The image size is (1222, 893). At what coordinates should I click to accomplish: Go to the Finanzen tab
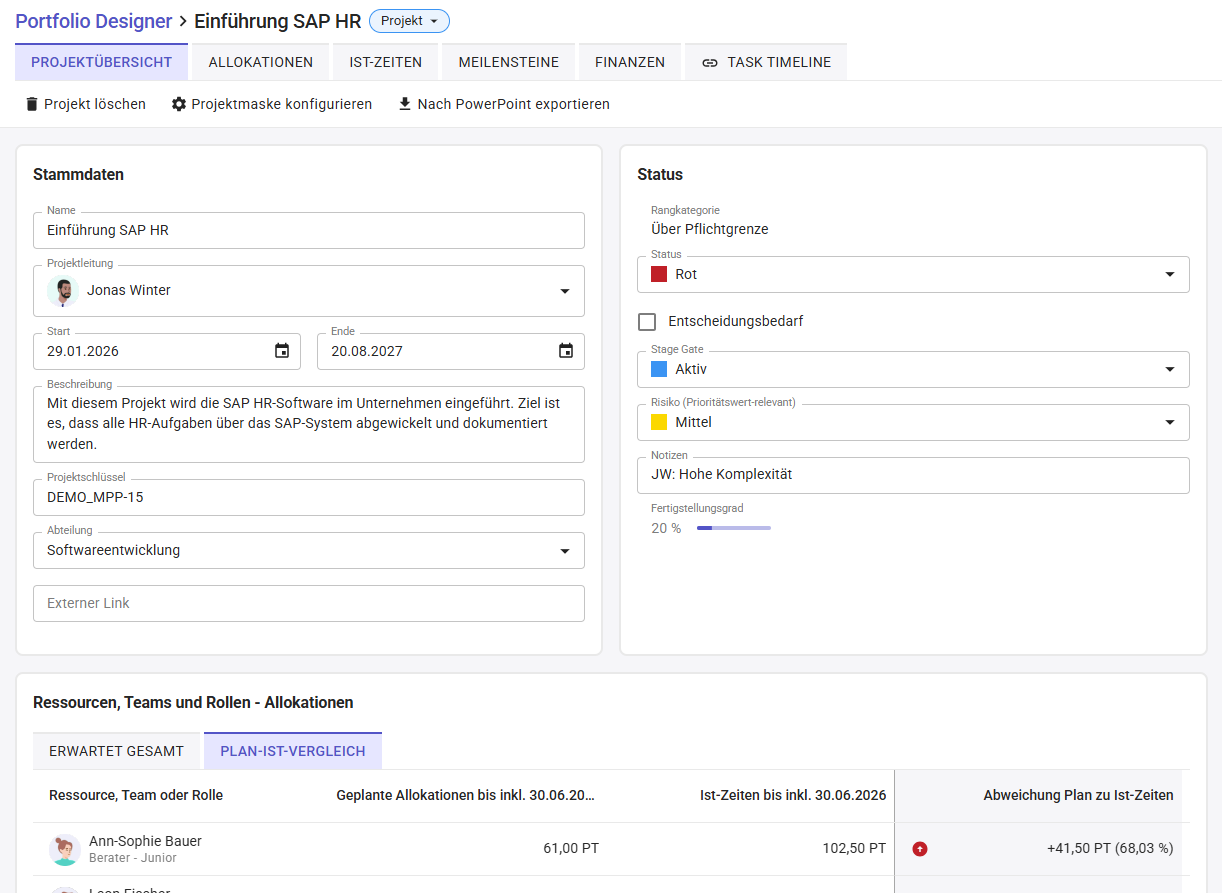[630, 62]
